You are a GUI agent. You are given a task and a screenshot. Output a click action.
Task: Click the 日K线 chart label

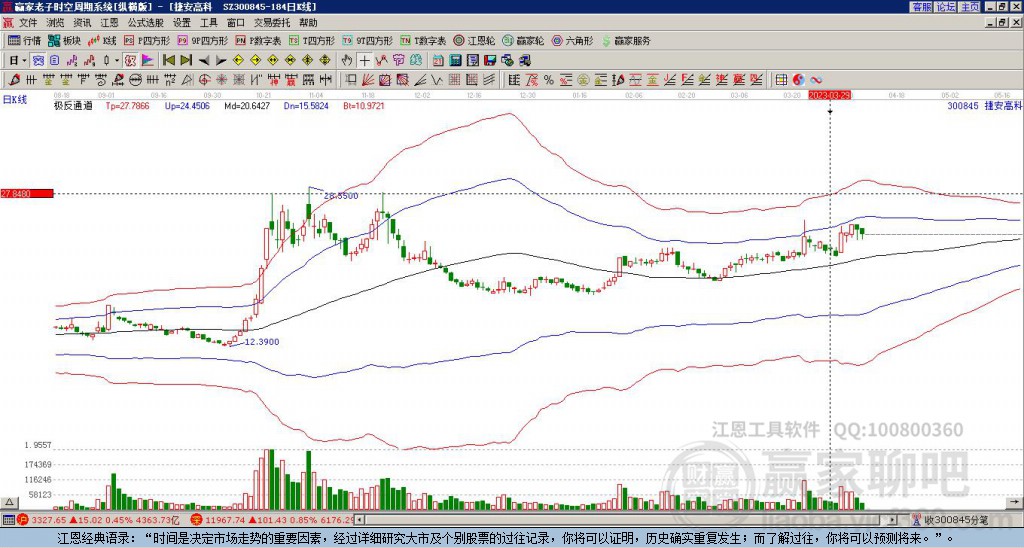click(x=14, y=100)
